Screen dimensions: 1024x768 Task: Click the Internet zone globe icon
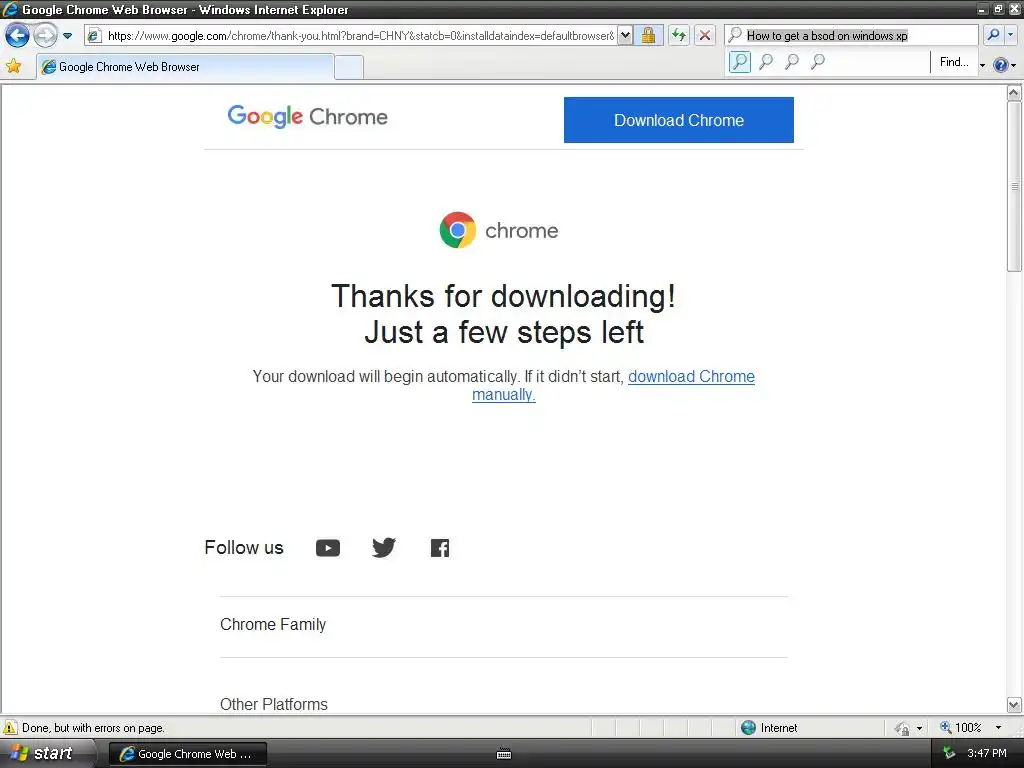click(x=748, y=728)
